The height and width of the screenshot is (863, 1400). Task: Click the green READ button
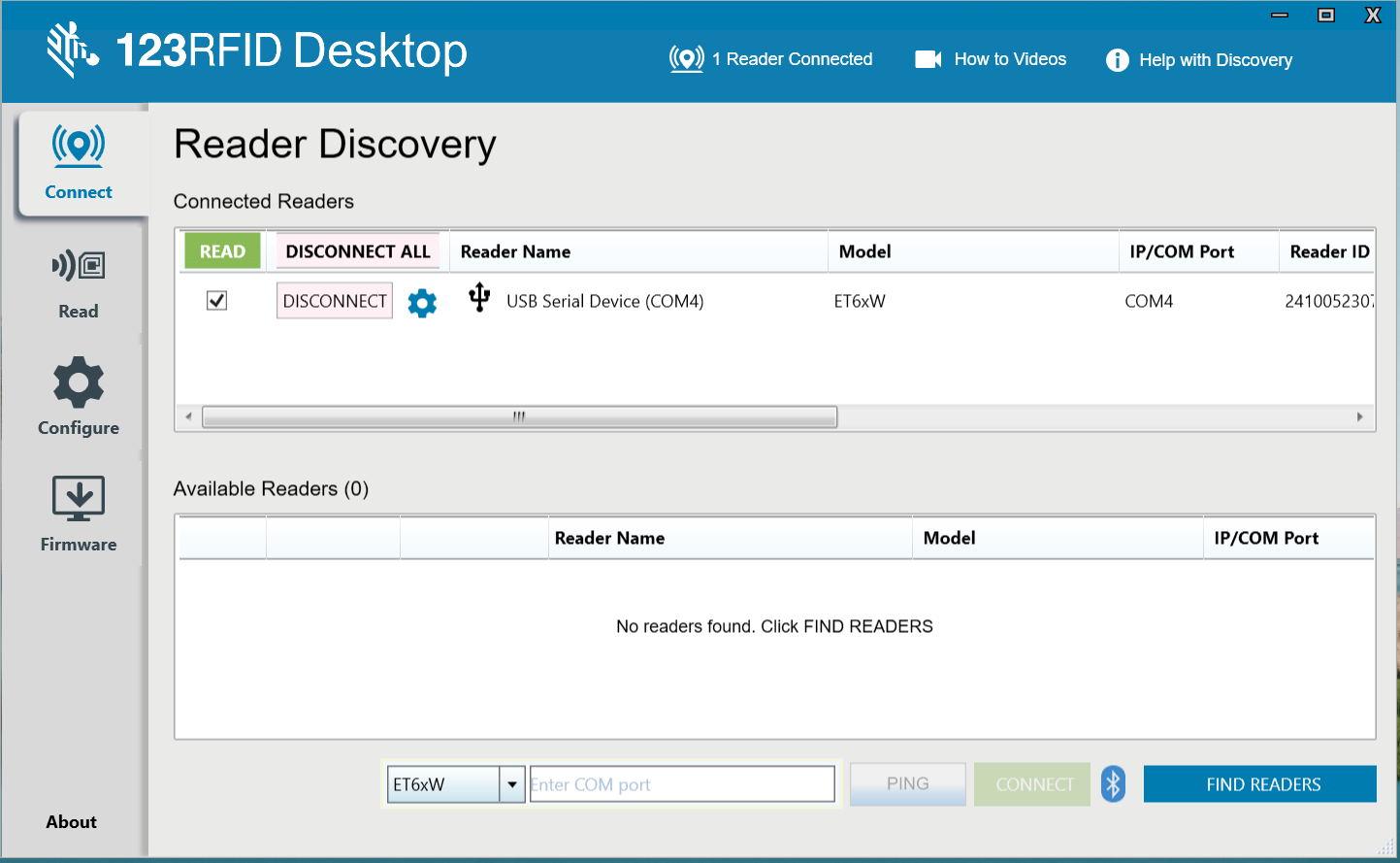coord(223,251)
